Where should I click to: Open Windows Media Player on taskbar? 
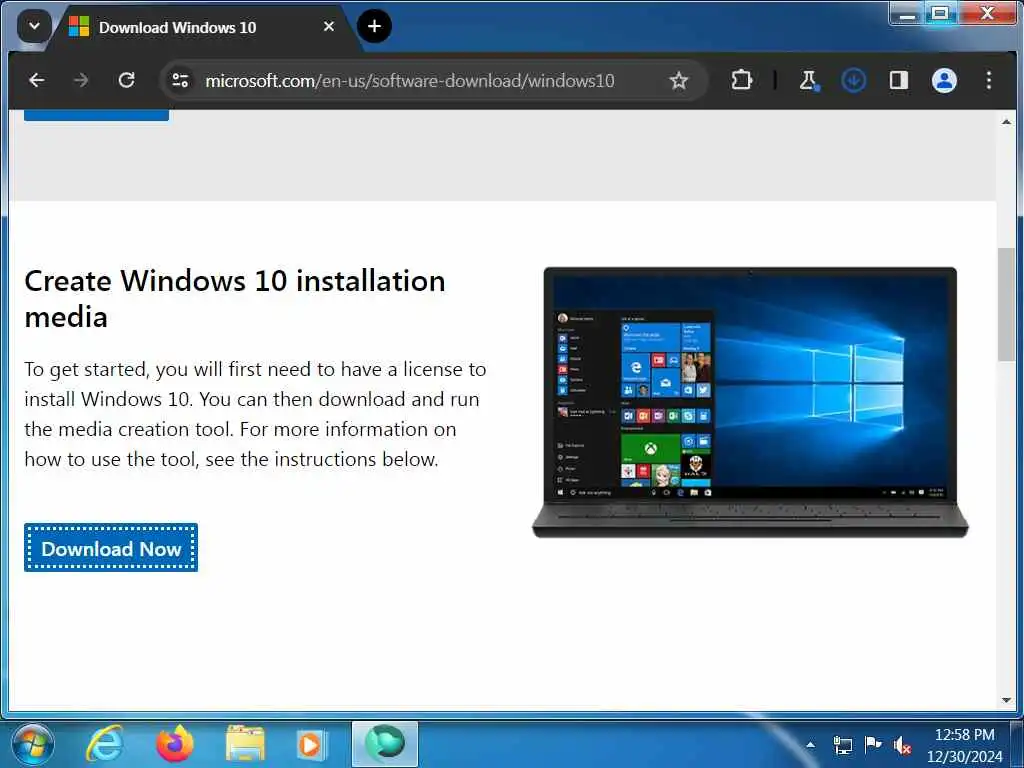coord(311,744)
